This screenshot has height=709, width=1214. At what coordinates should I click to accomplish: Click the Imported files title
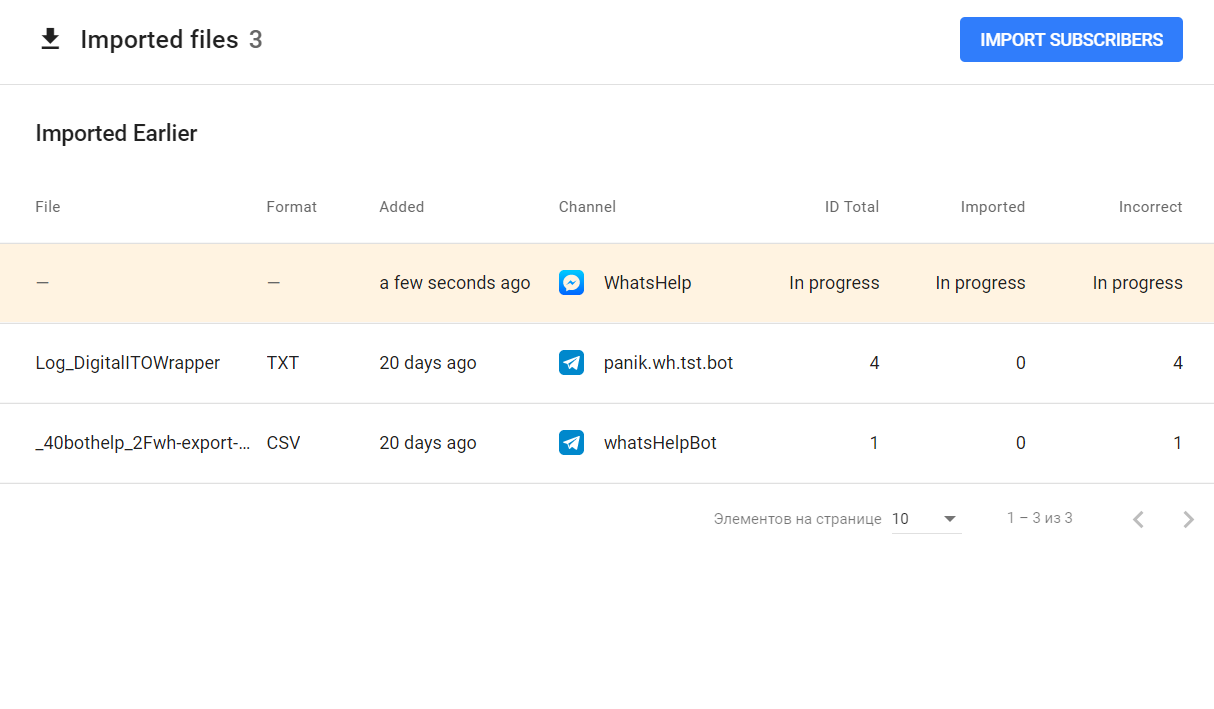159,40
